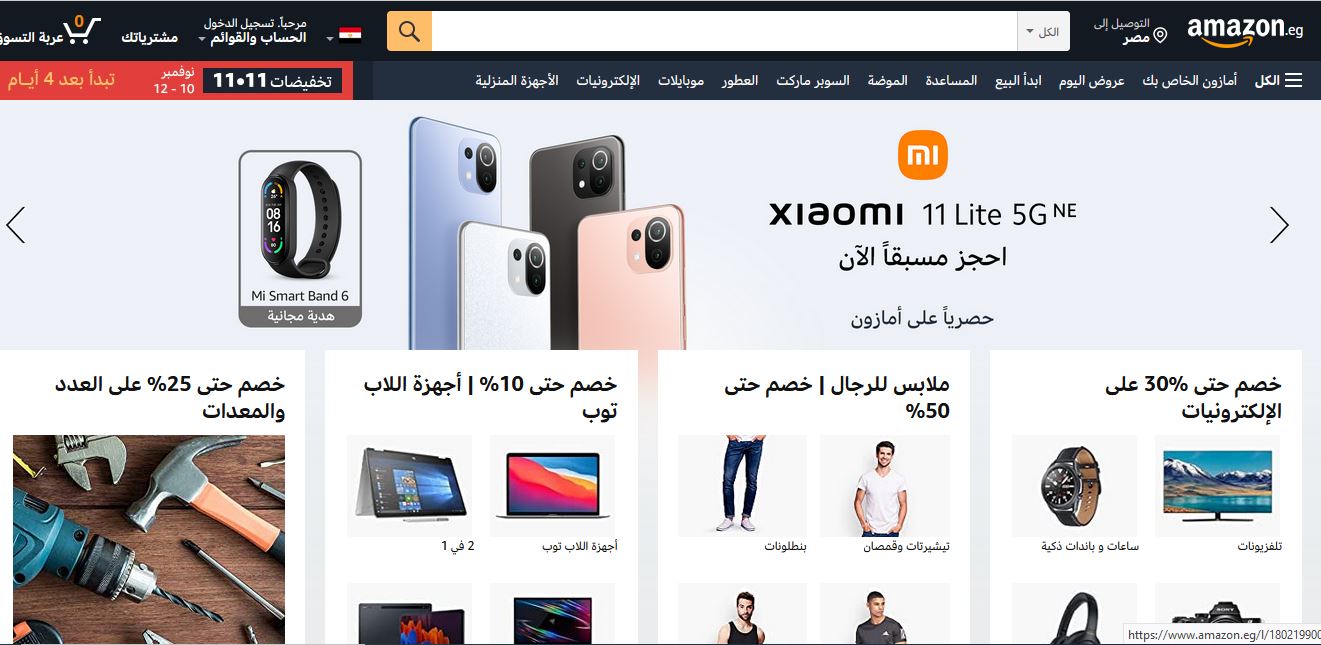
Task: Open موبايلات navigation item
Action: coord(680,80)
